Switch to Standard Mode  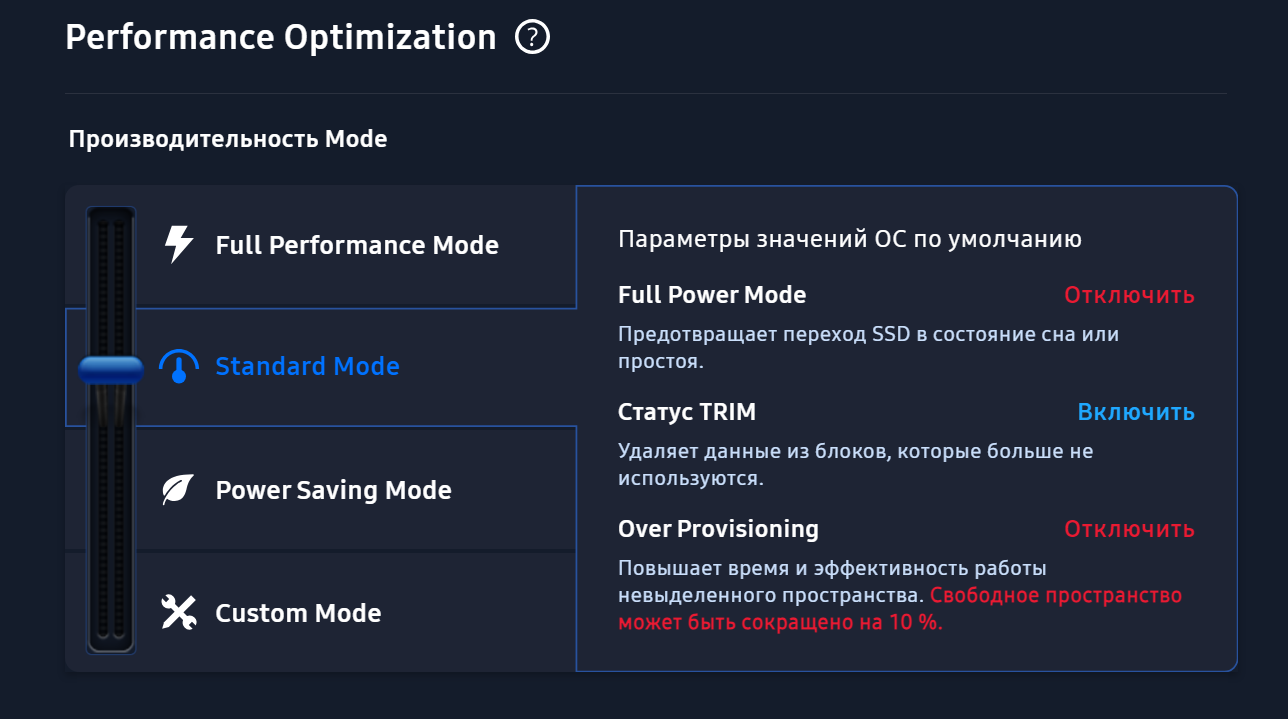(307, 367)
